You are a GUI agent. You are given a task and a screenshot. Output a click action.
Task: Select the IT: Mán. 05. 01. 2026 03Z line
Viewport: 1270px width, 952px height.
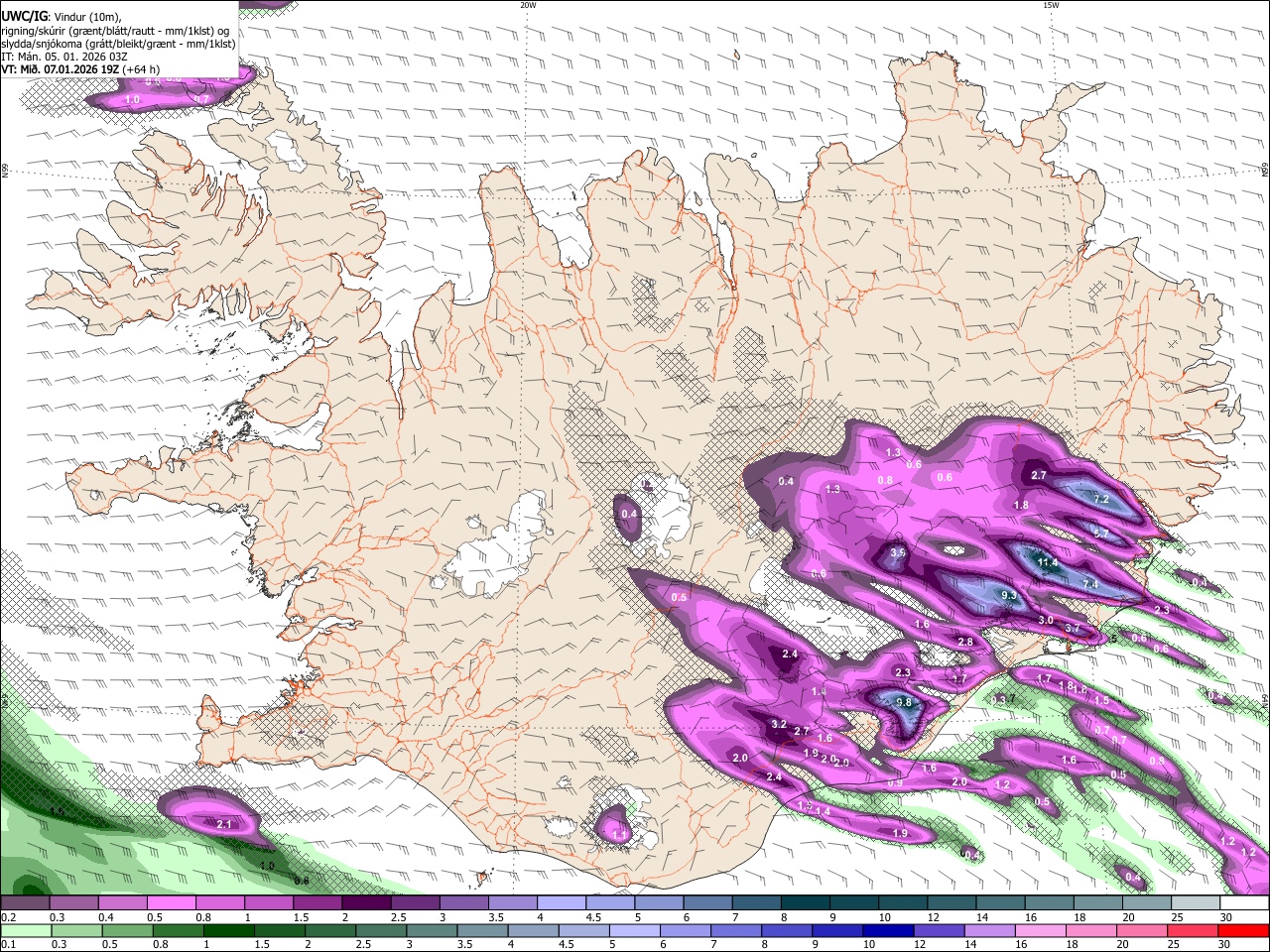pyautogui.click(x=64, y=57)
